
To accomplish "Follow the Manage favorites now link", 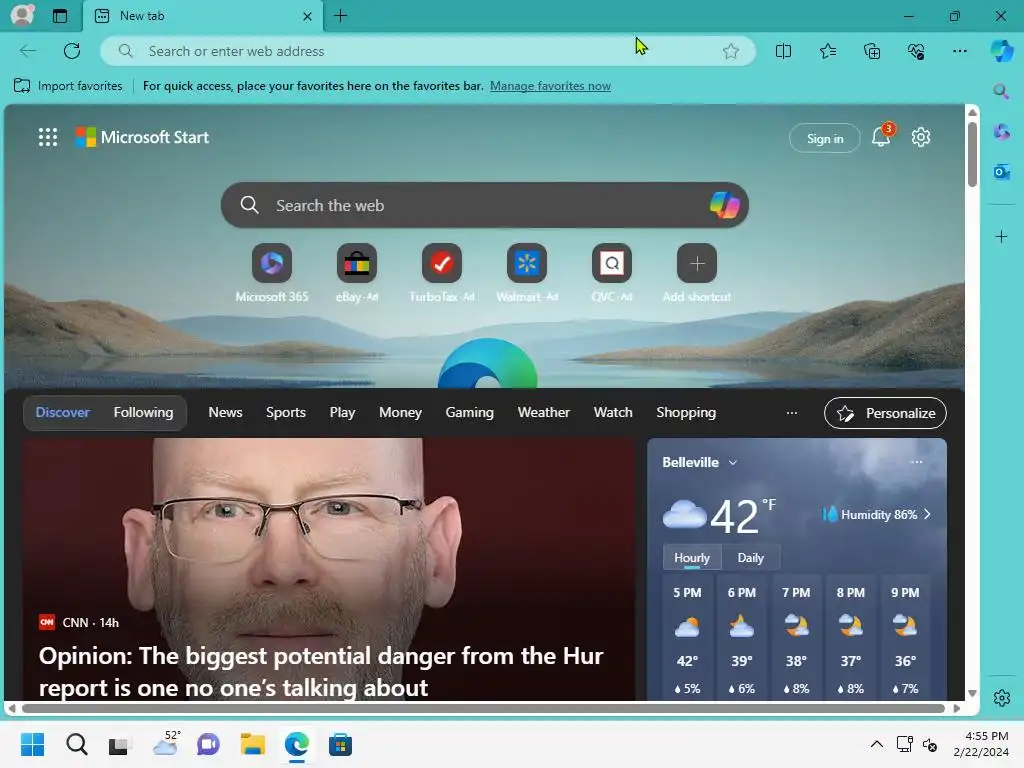I will coord(550,86).
